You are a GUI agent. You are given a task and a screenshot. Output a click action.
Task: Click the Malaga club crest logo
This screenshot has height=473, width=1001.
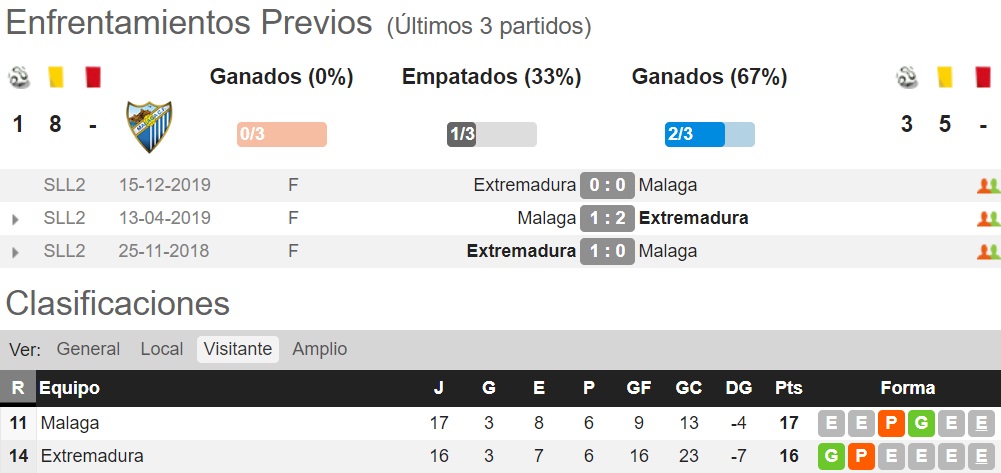point(149,126)
